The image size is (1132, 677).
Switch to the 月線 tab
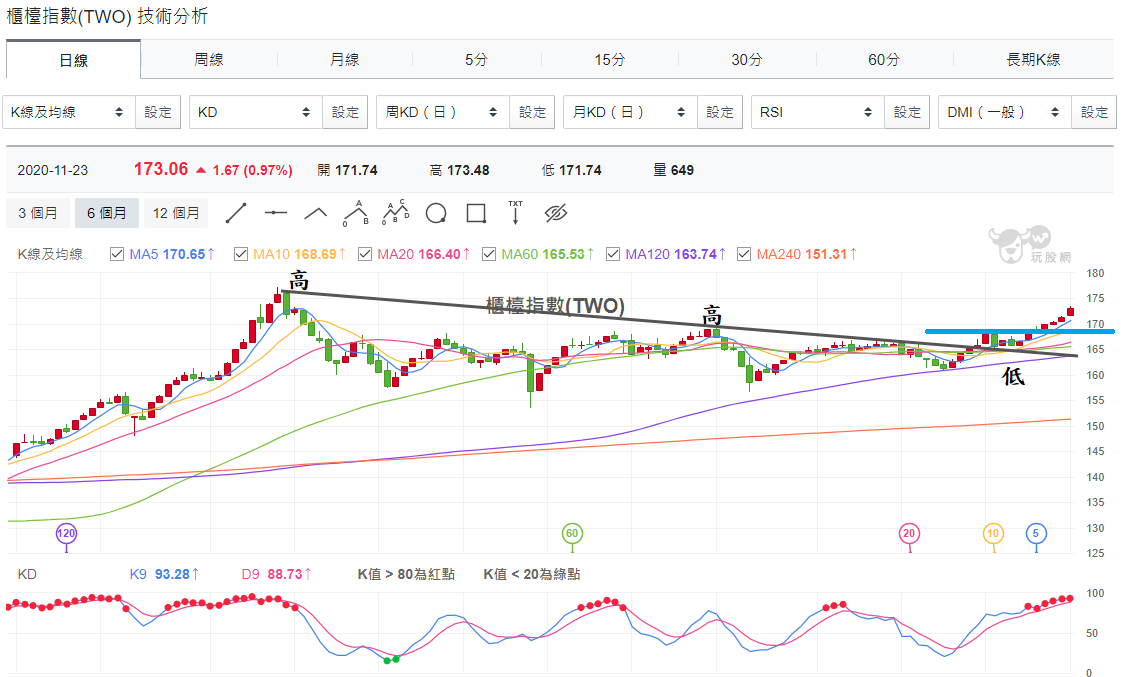click(344, 60)
